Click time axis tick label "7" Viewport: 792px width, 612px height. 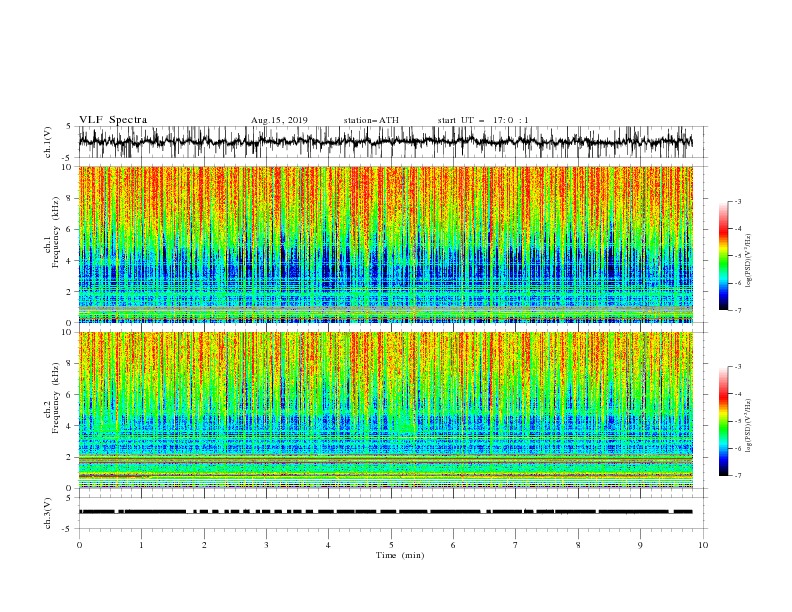click(516, 545)
